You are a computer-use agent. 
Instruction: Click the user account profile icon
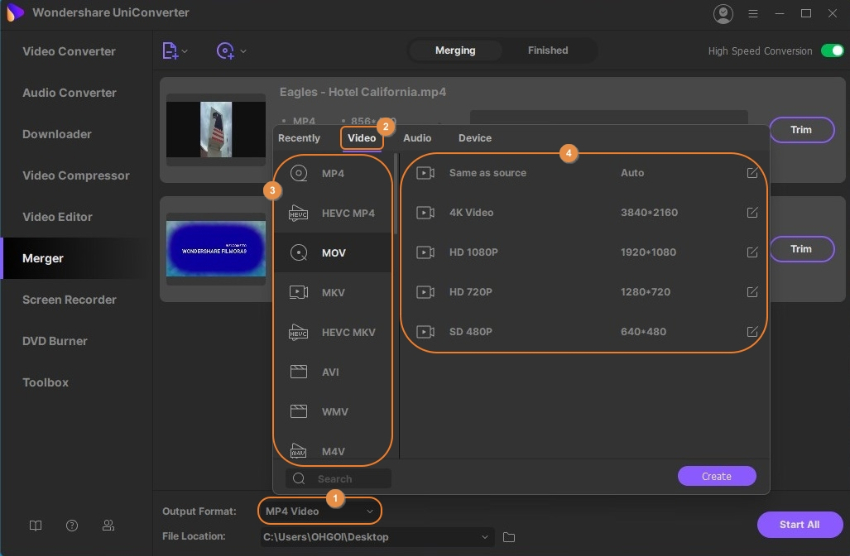(x=723, y=14)
